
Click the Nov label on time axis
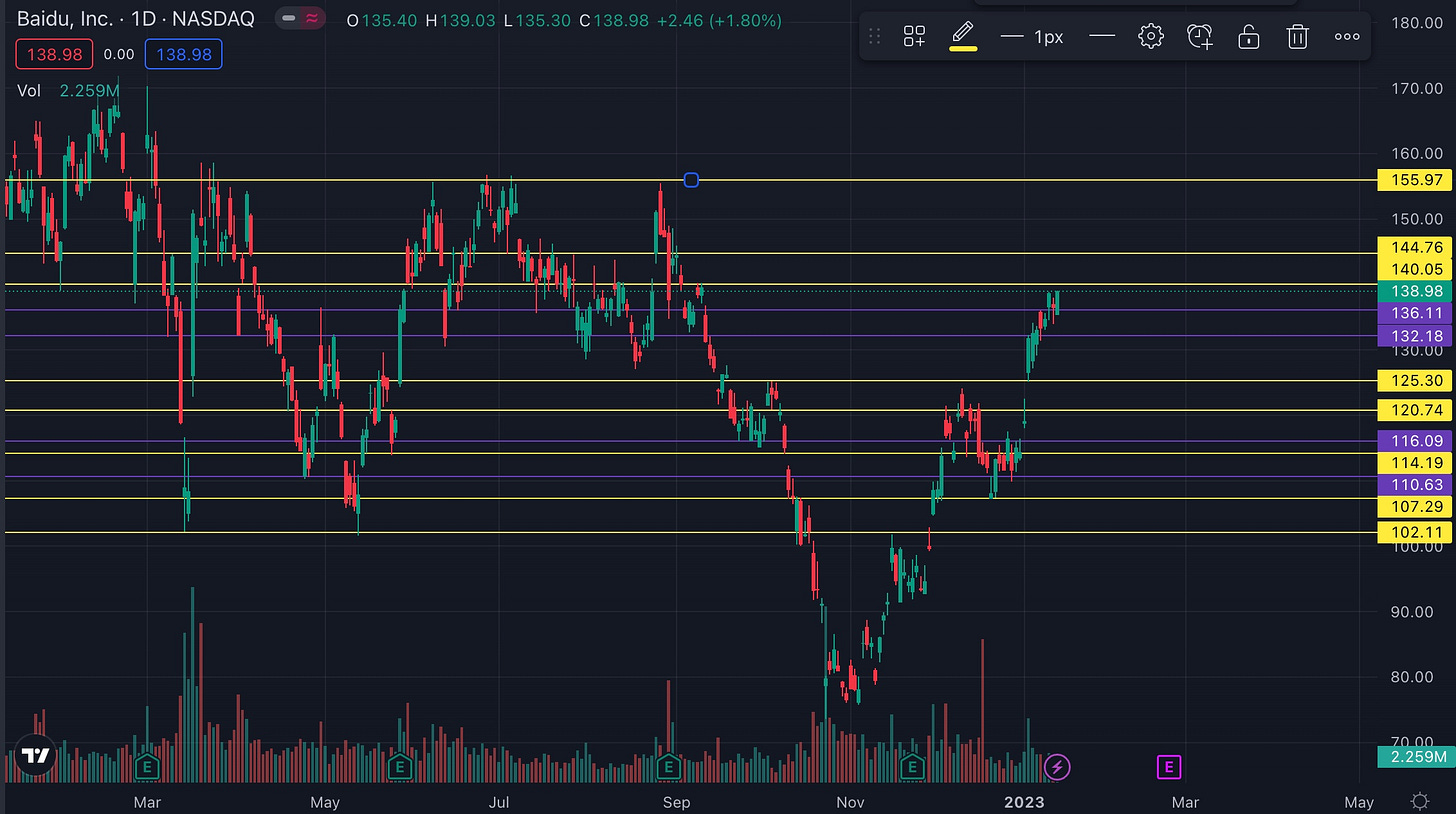[850, 802]
